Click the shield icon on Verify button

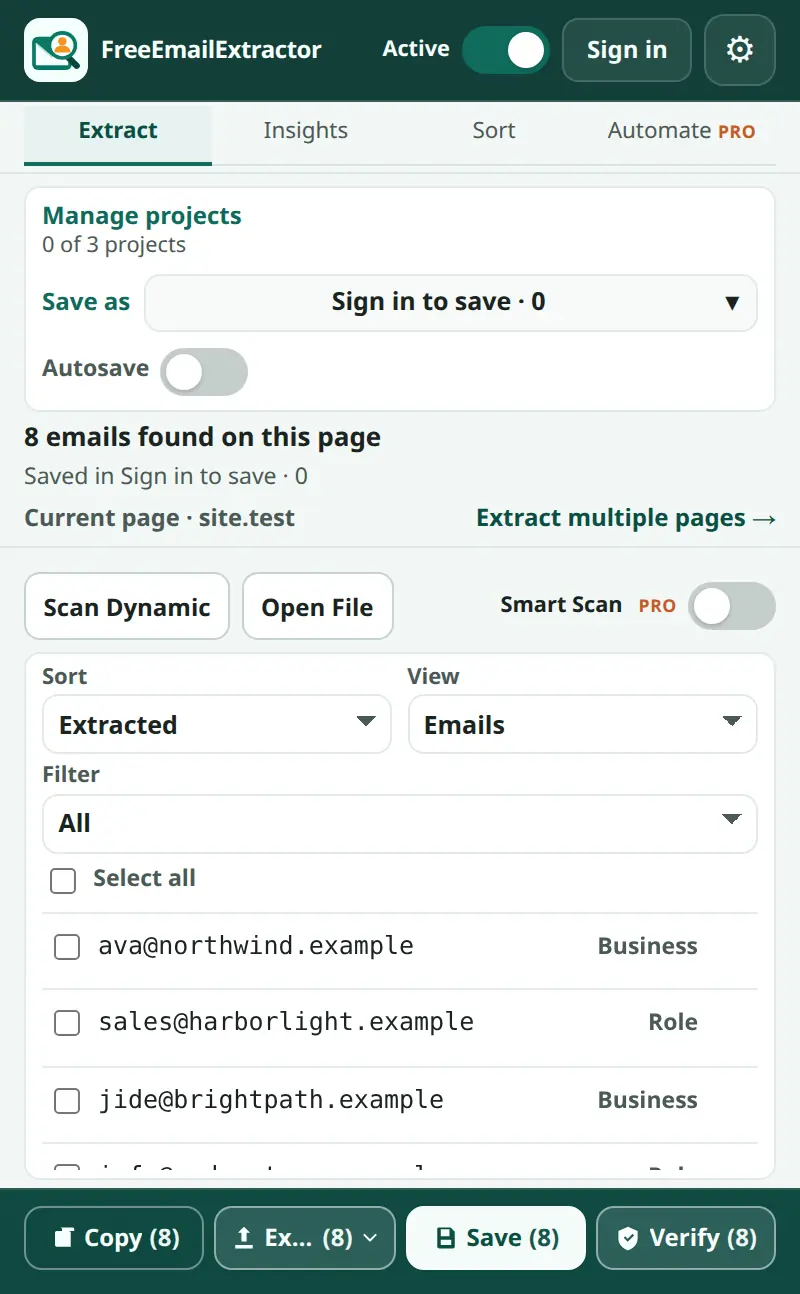[x=628, y=1238]
